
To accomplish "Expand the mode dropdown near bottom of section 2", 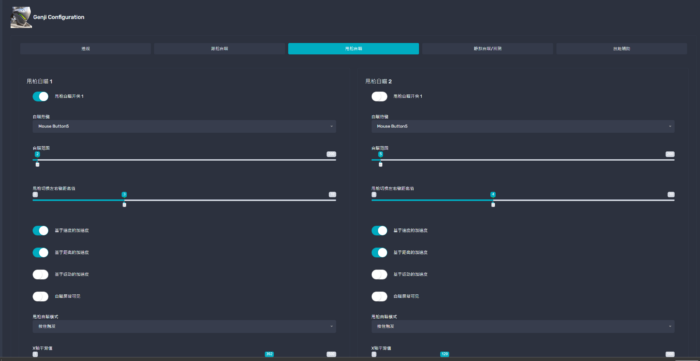I will (523, 327).
